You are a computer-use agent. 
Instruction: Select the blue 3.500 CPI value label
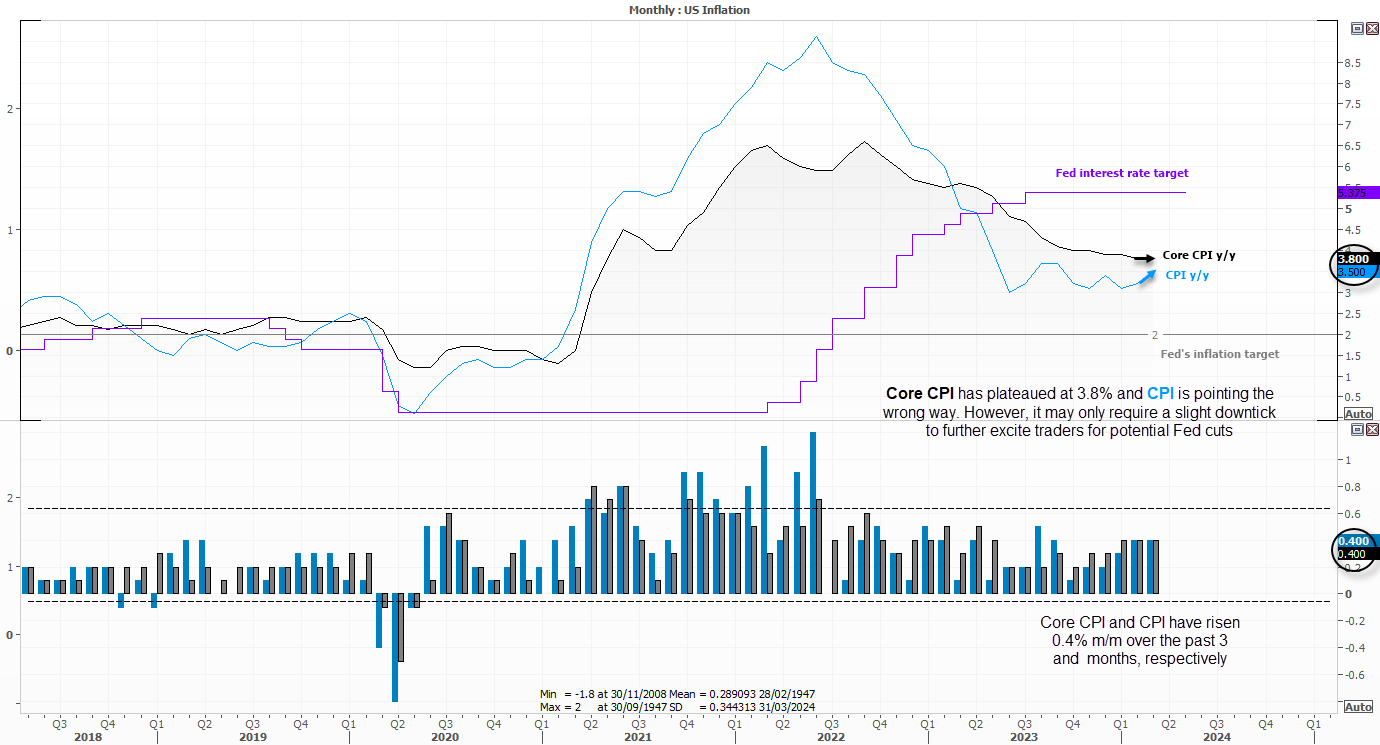(x=1358, y=272)
